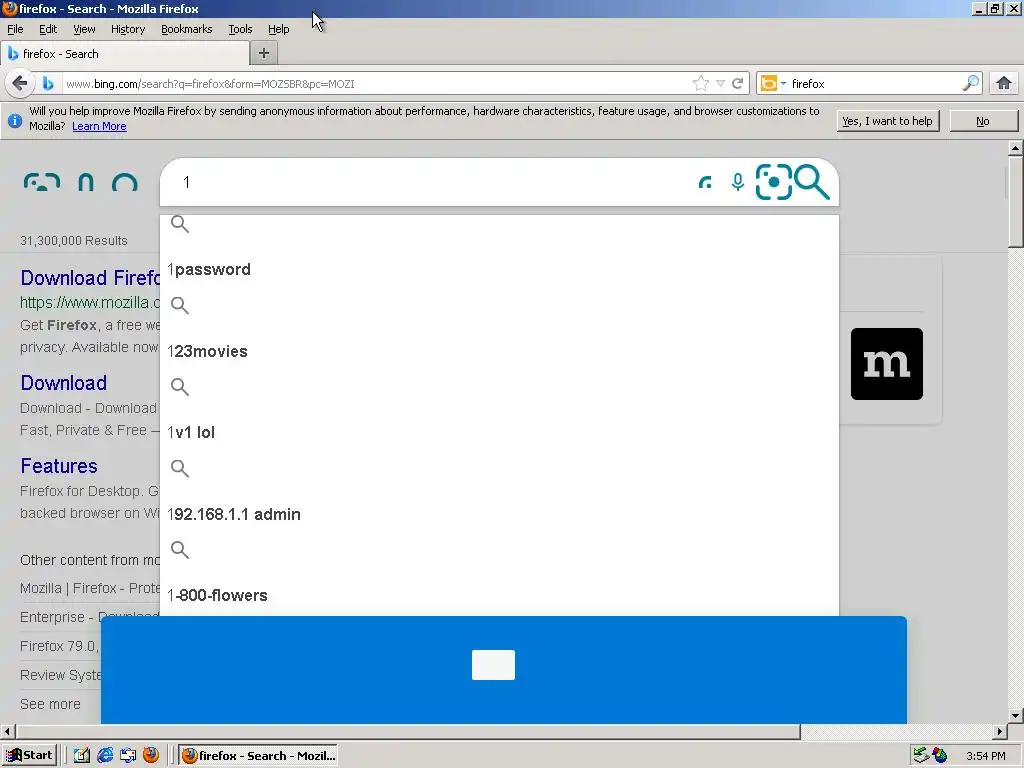This screenshot has height=768, width=1024.
Task: Open the Windows Start button
Action: click(x=29, y=756)
